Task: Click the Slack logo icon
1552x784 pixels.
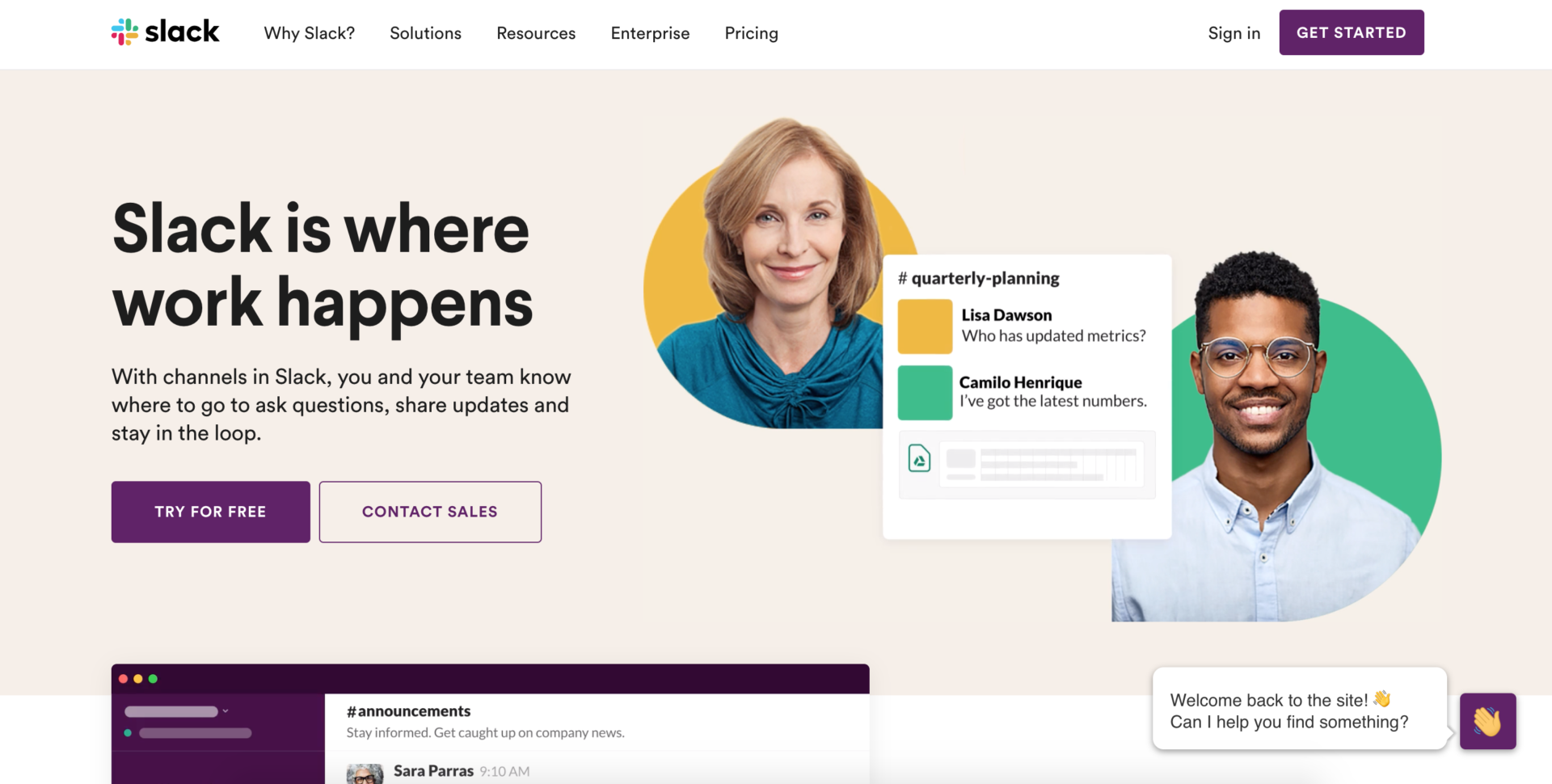Action: 124,32
